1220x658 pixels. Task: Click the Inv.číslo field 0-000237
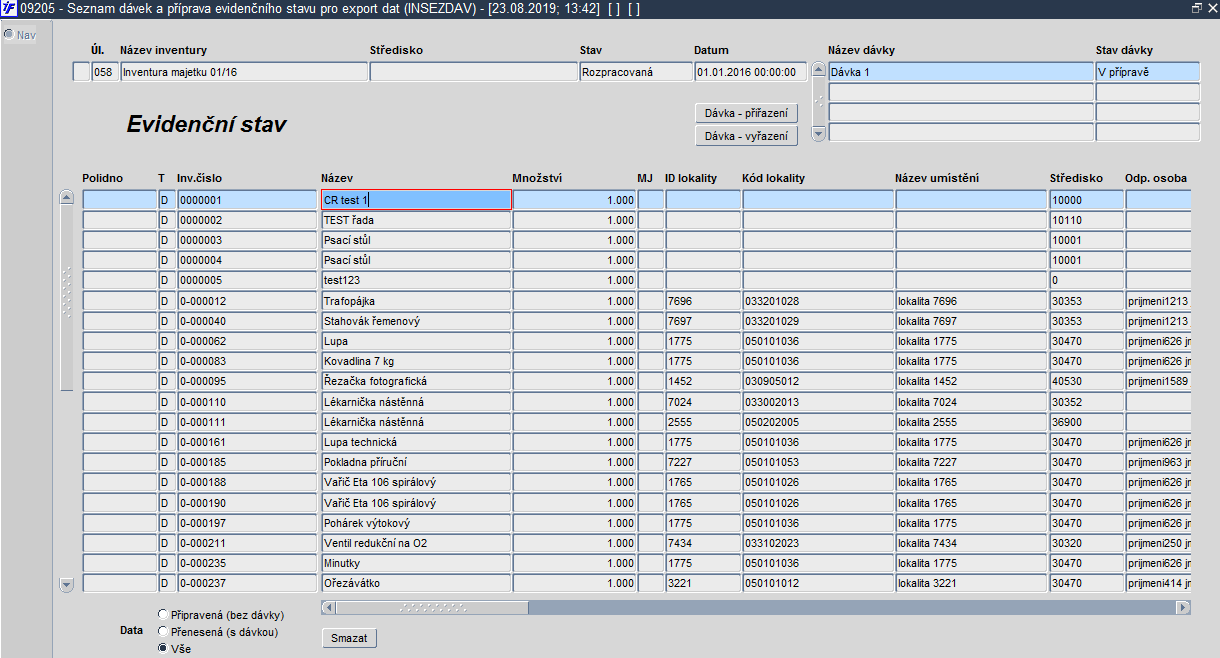[247, 583]
